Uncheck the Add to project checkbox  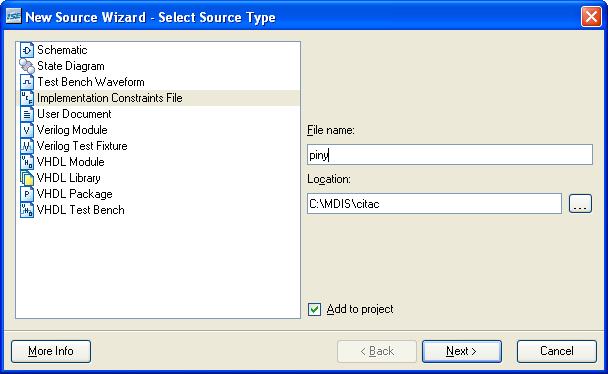(314, 309)
